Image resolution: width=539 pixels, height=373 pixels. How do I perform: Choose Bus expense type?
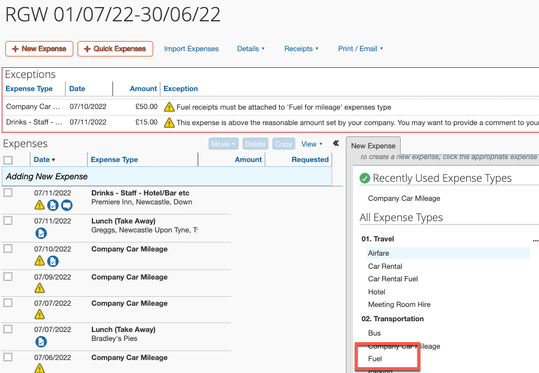pos(374,333)
